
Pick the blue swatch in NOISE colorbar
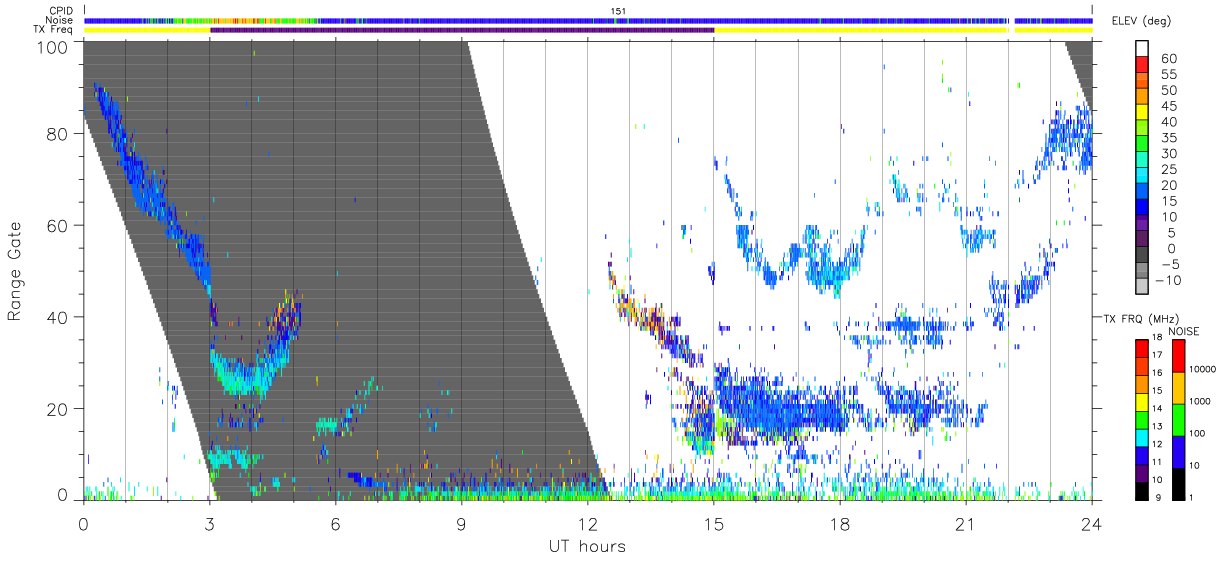tap(1178, 452)
